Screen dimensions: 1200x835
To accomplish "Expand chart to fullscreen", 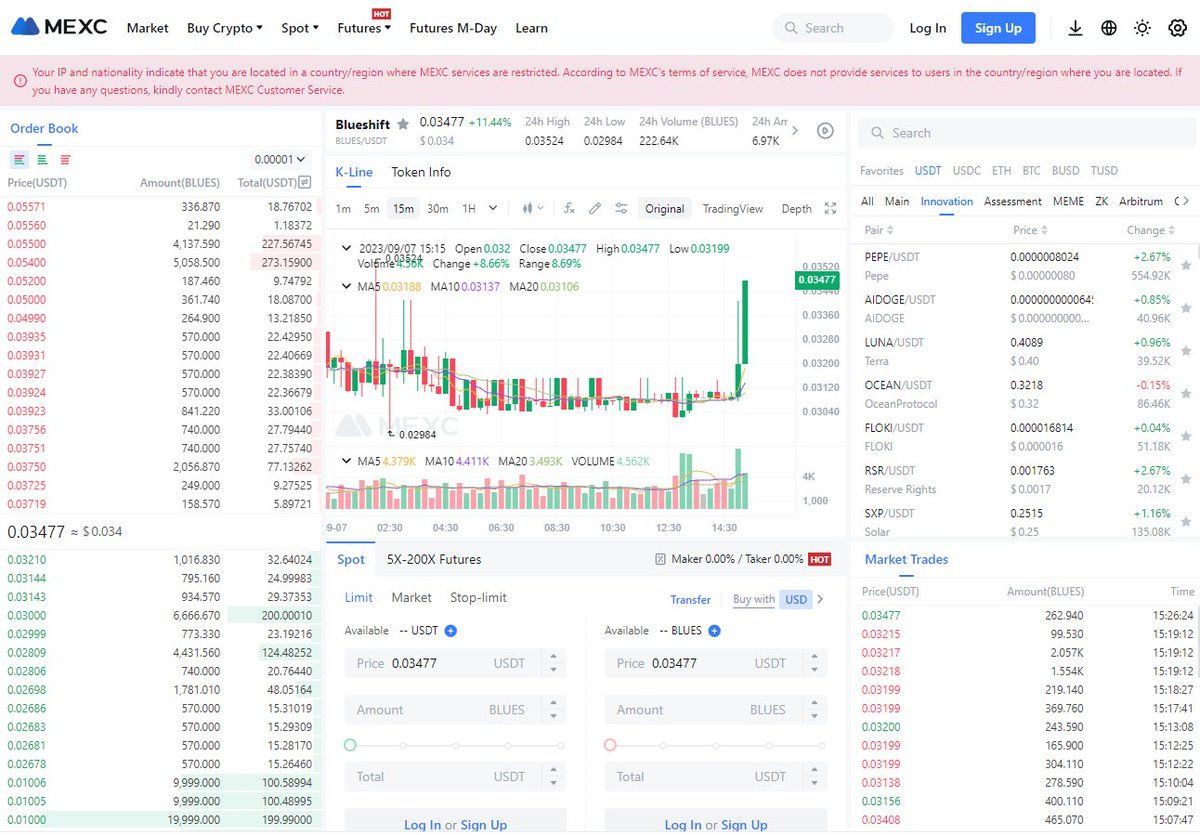I will click(830, 208).
